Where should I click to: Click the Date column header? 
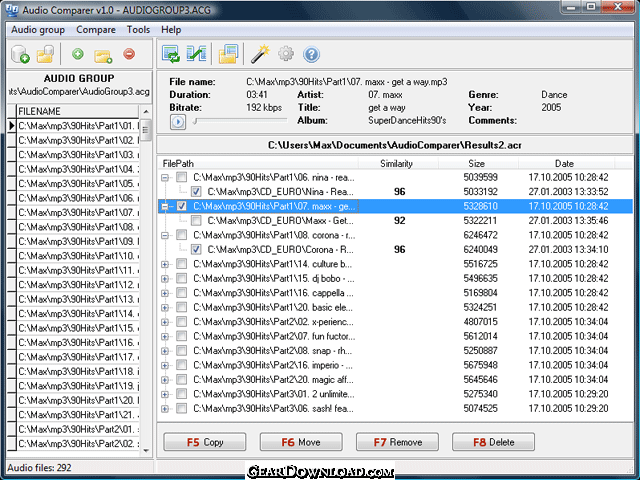[566, 163]
